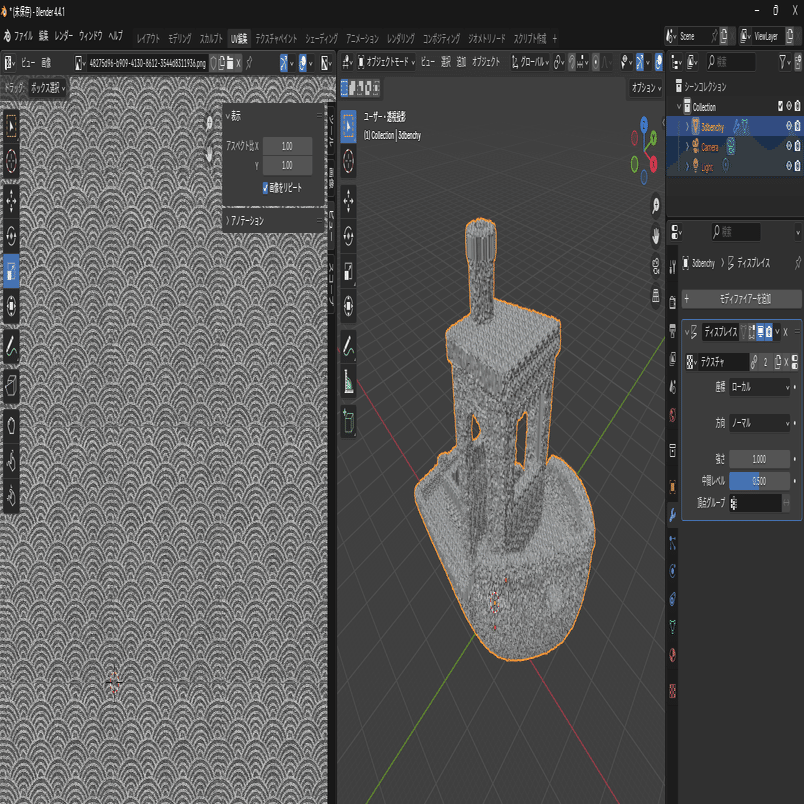Toggle the Collection exclude checkbox in the outliner
The width and height of the screenshot is (804, 804).
780,106
